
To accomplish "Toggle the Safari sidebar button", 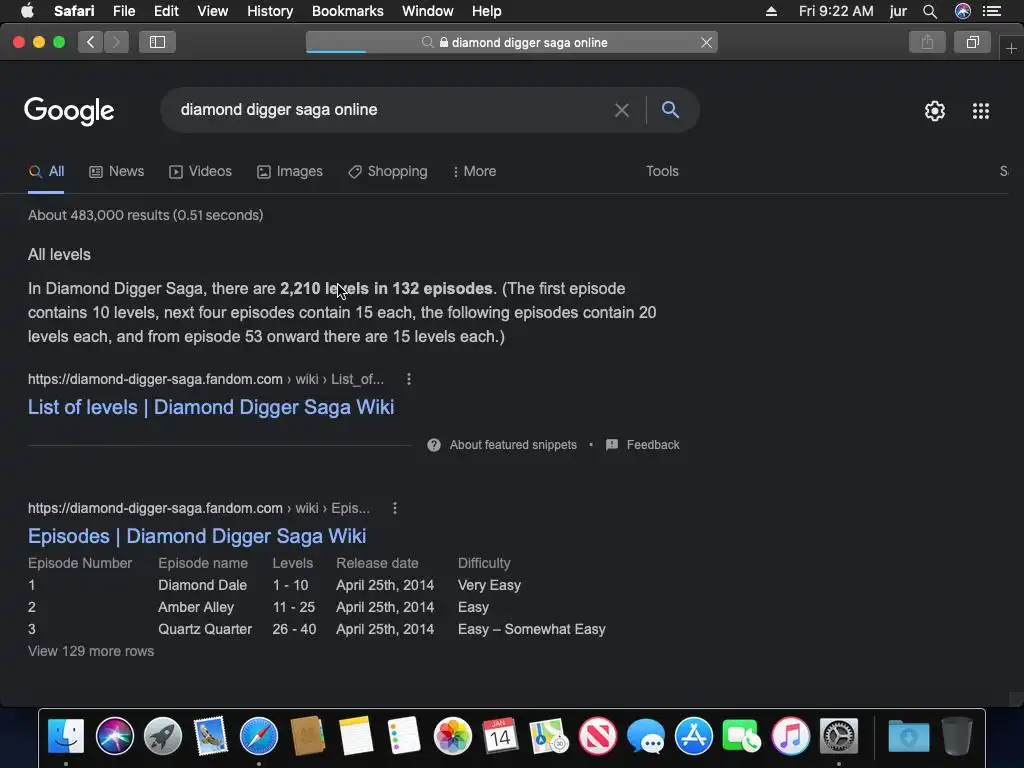I will (157, 42).
